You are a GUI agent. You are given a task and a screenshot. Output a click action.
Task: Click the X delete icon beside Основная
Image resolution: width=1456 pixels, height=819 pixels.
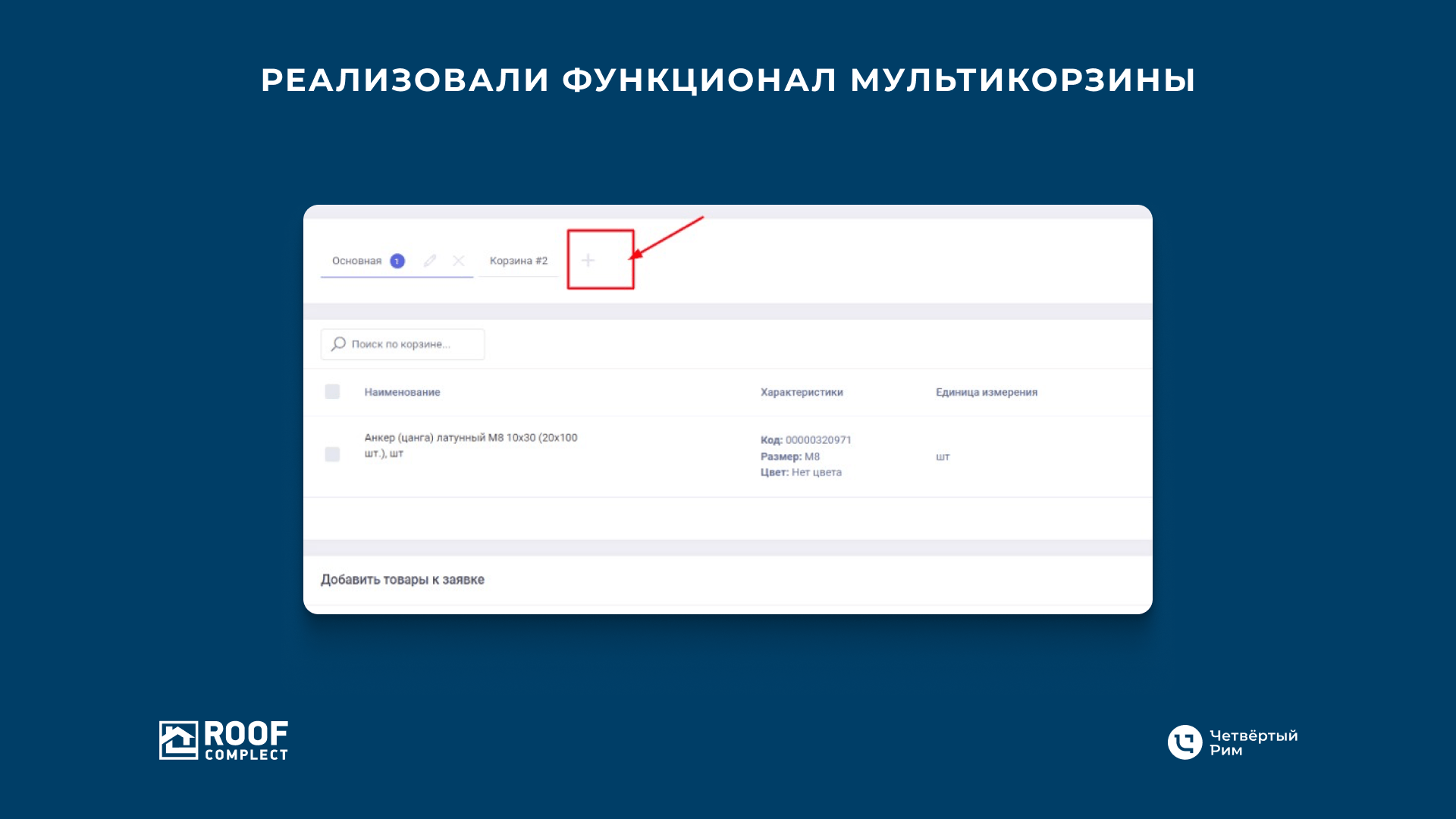(x=459, y=261)
